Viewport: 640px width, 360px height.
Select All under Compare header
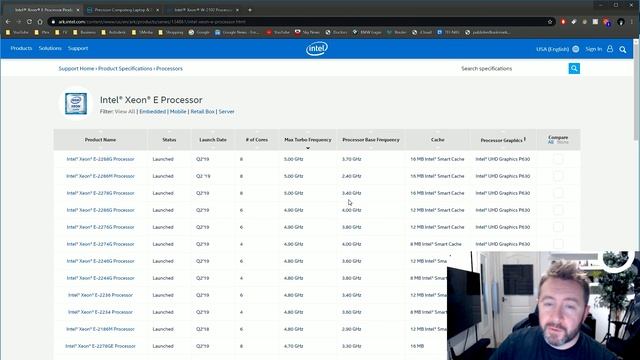click(551, 142)
